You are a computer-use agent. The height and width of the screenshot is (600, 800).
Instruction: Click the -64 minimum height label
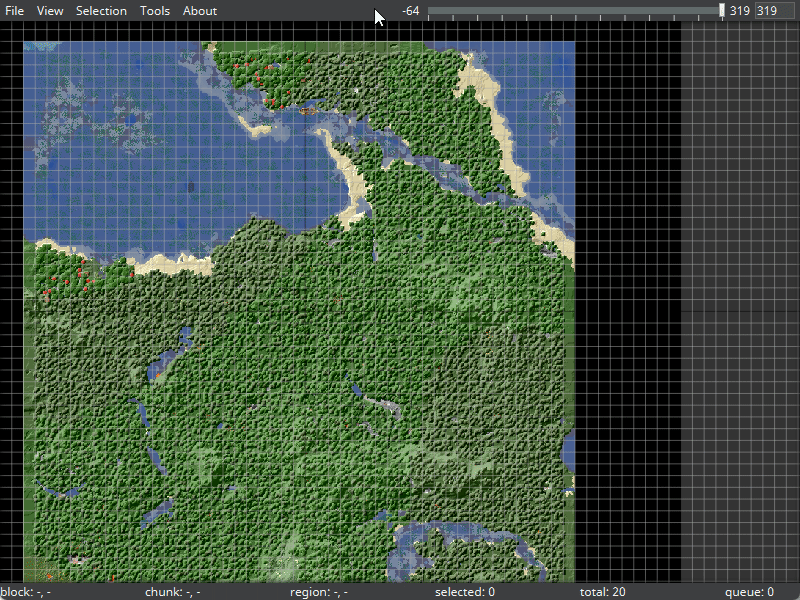pos(410,11)
